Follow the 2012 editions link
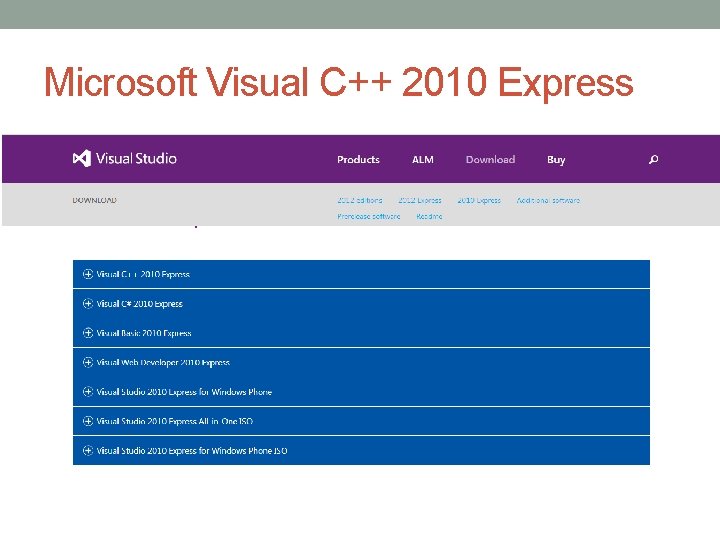This screenshot has height=540, width=720. [360, 200]
